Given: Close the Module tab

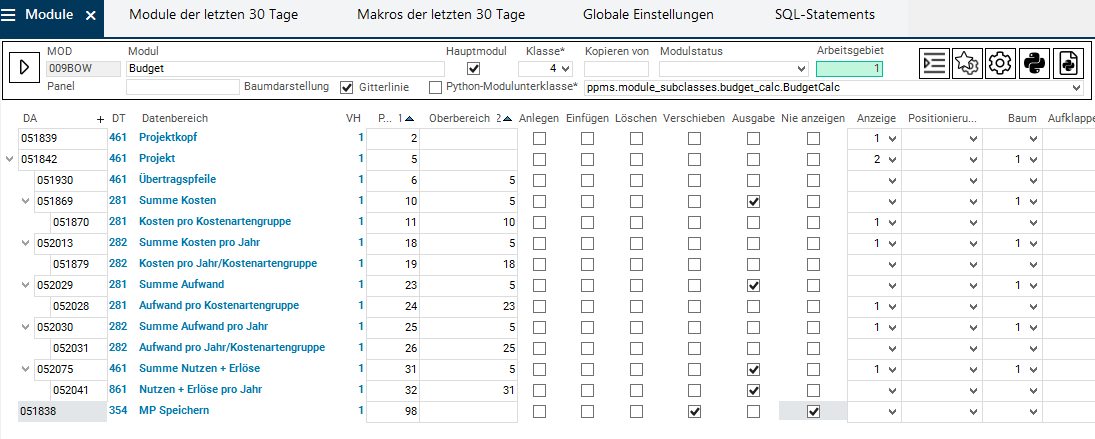Looking at the screenshot, I should [90, 16].
